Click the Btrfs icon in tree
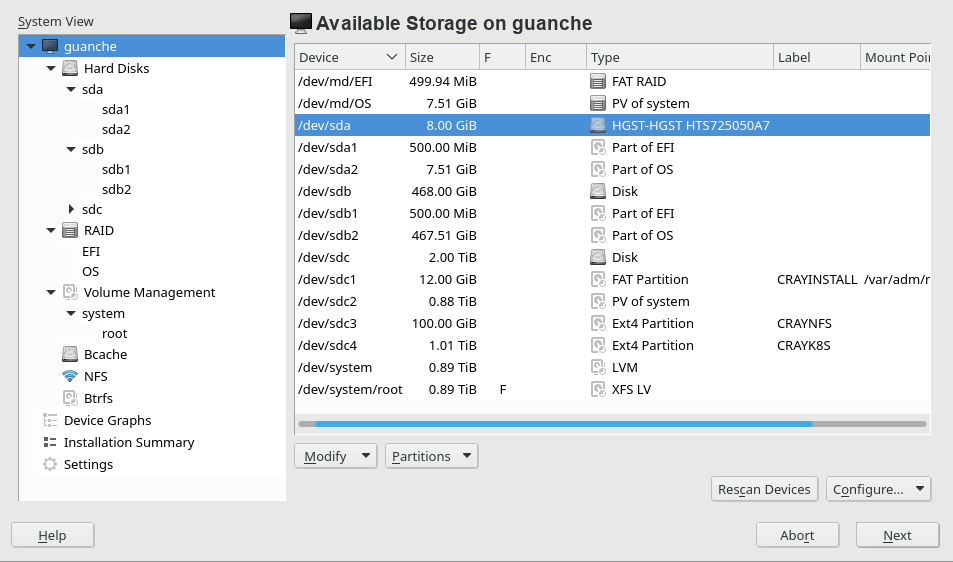This screenshot has width=953, height=562. tap(70, 398)
